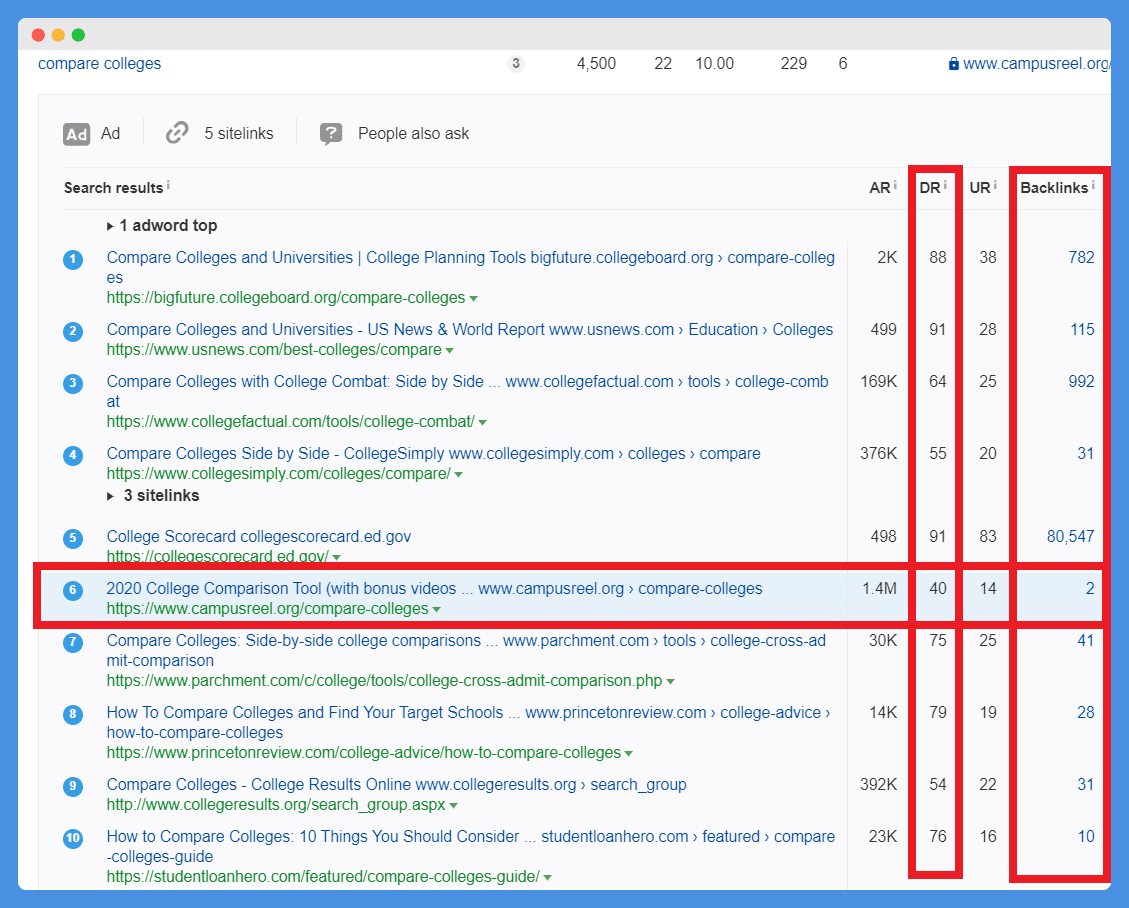Click info icon next to Search results header
The height and width of the screenshot is (908, 1129).
point(168,185)
